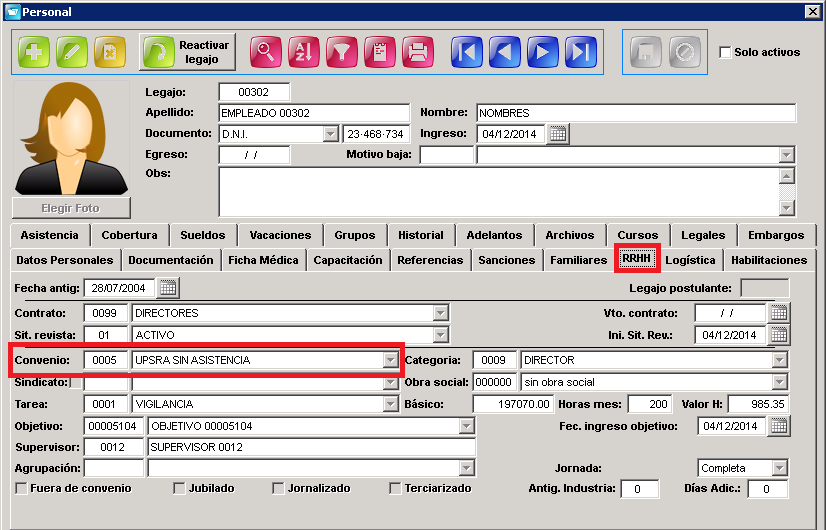
Task: Switch to the Sueldos tab
Action: click(203, 235)
